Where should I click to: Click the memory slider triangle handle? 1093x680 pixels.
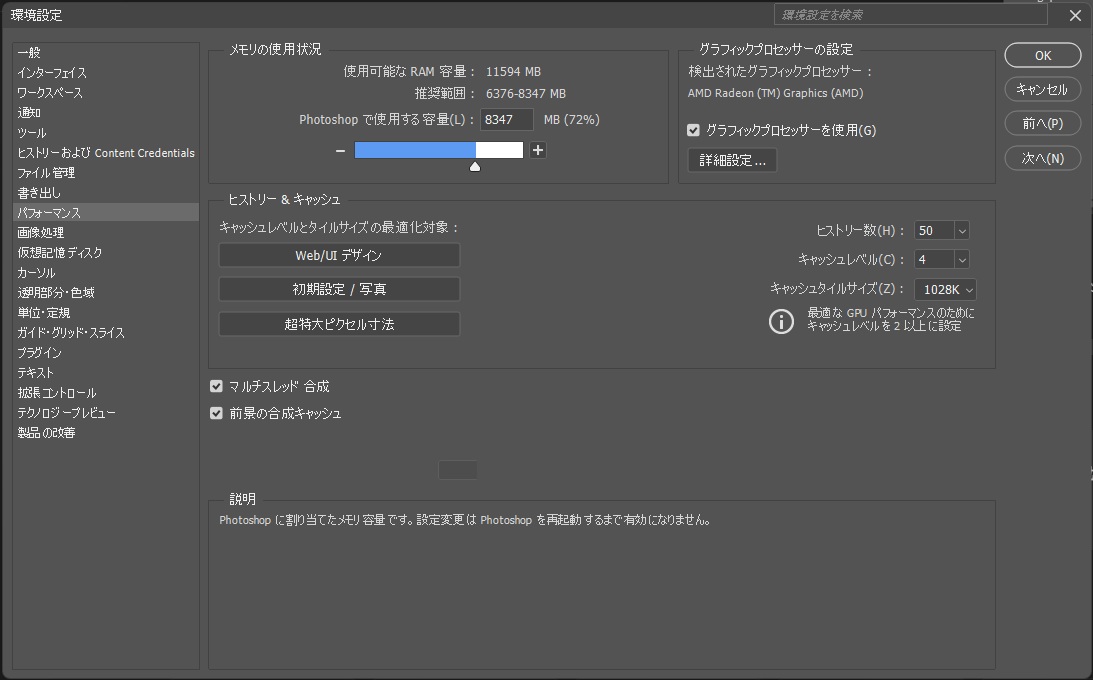coord(475,167)
